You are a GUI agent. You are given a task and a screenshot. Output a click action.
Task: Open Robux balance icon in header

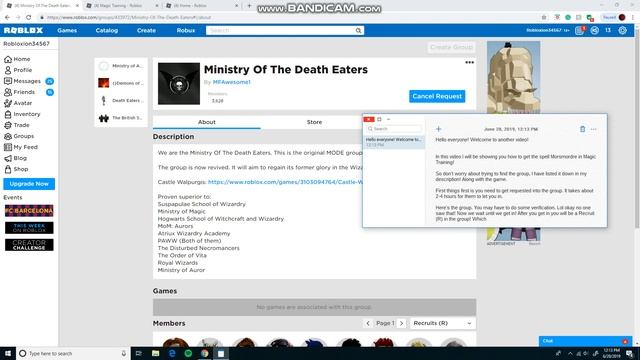point(595,31)
